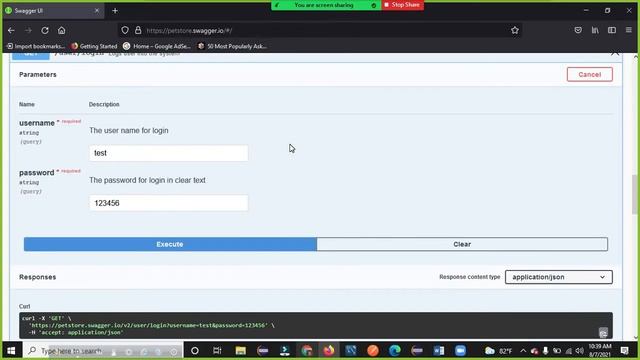Open the volume control in the system tray
Screen dimensions: 640x360
click(579, 351)
